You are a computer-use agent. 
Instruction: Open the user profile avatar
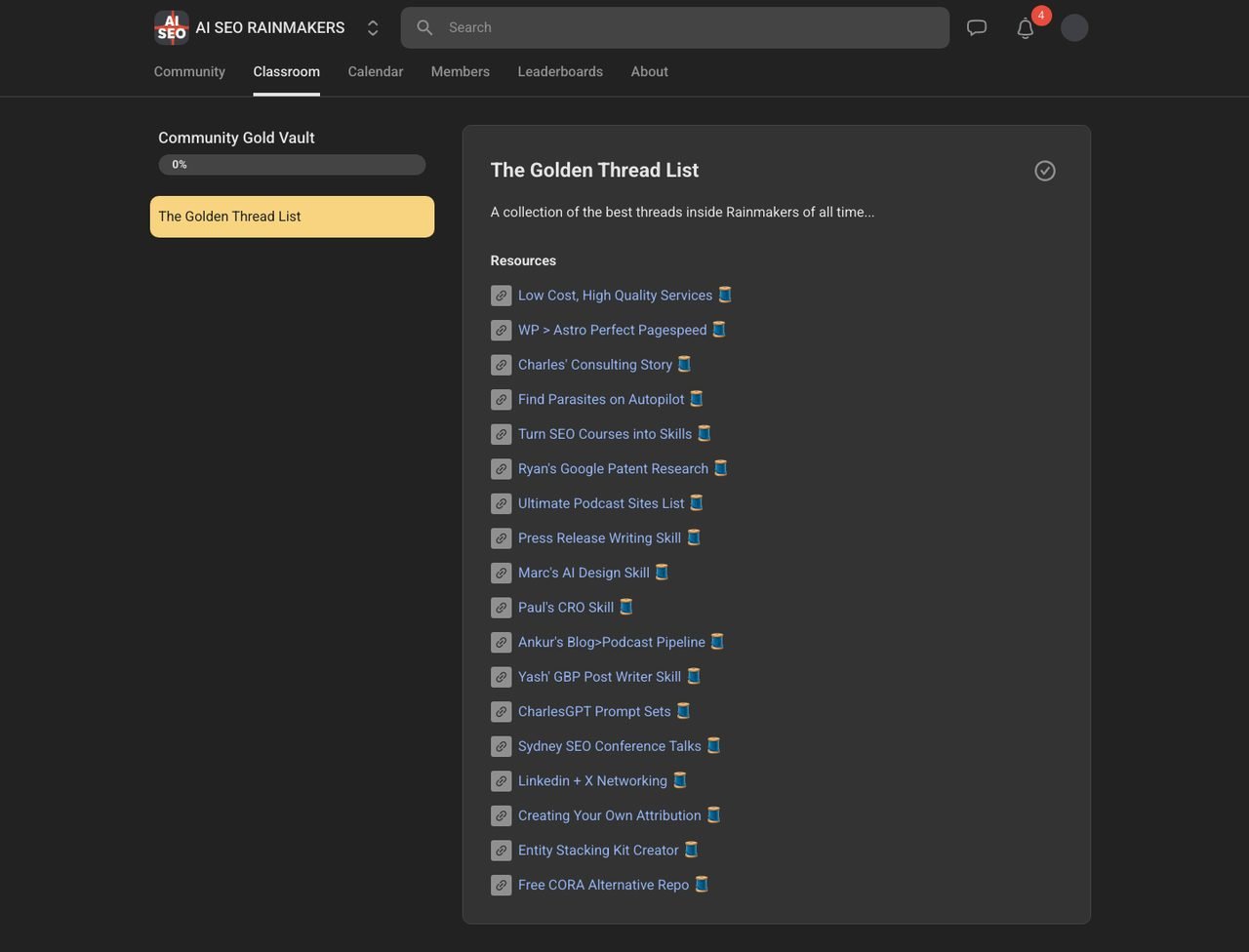click(1074, 27)
